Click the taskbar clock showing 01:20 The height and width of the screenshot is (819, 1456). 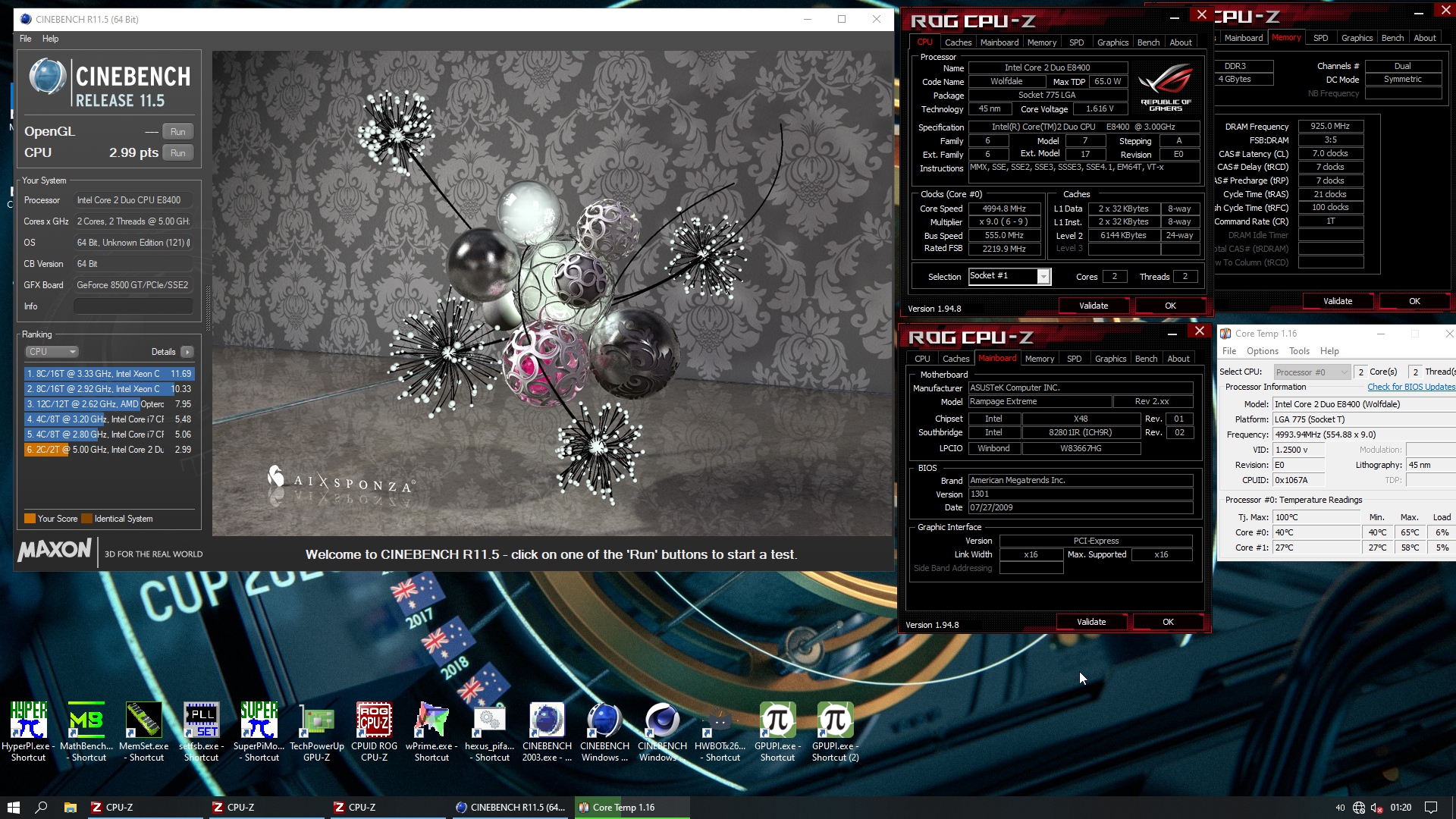(1401, 808)
